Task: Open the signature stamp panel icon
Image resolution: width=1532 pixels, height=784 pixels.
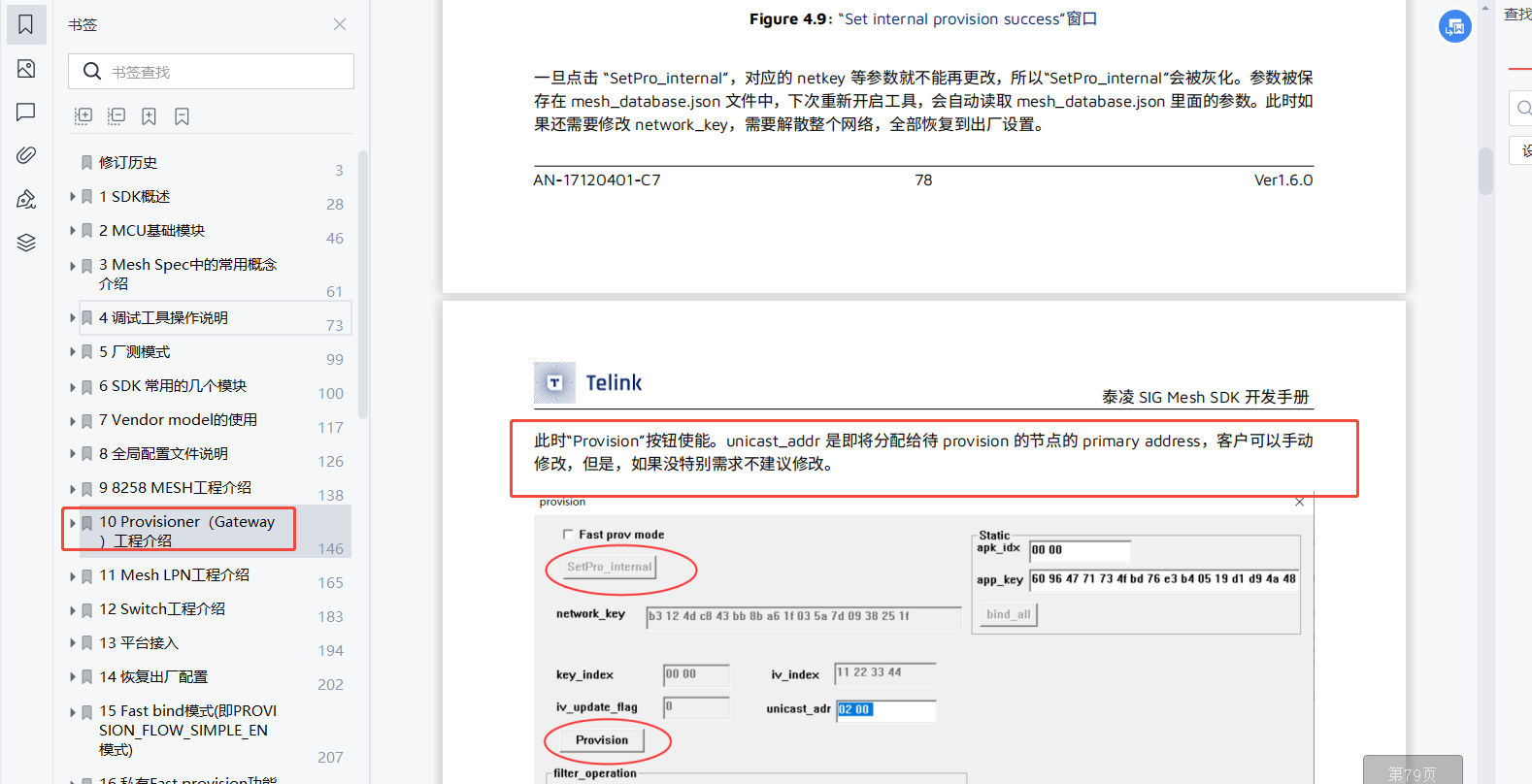Action: pos(26,199)
